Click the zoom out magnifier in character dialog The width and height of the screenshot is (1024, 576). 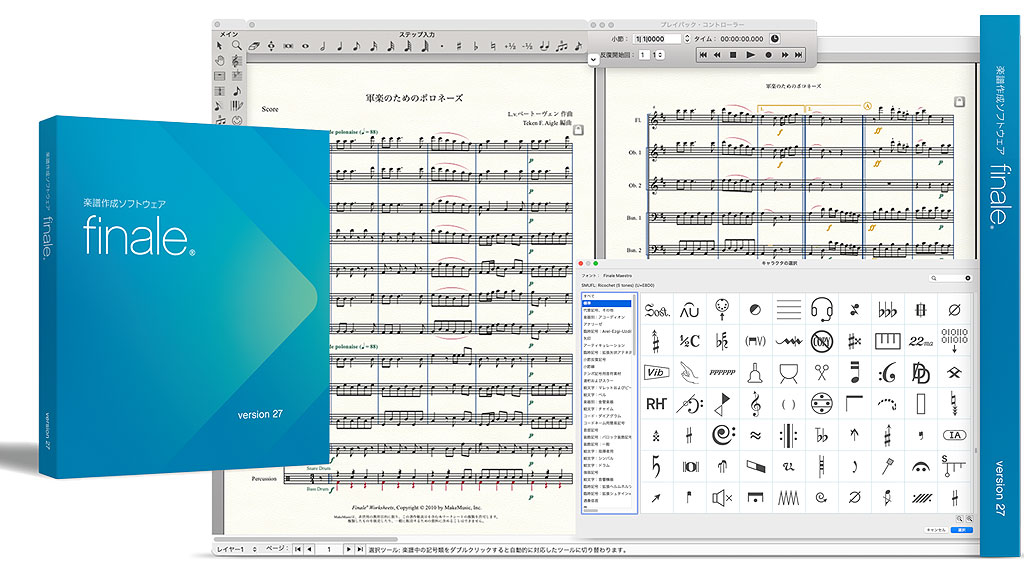point(959,519)
